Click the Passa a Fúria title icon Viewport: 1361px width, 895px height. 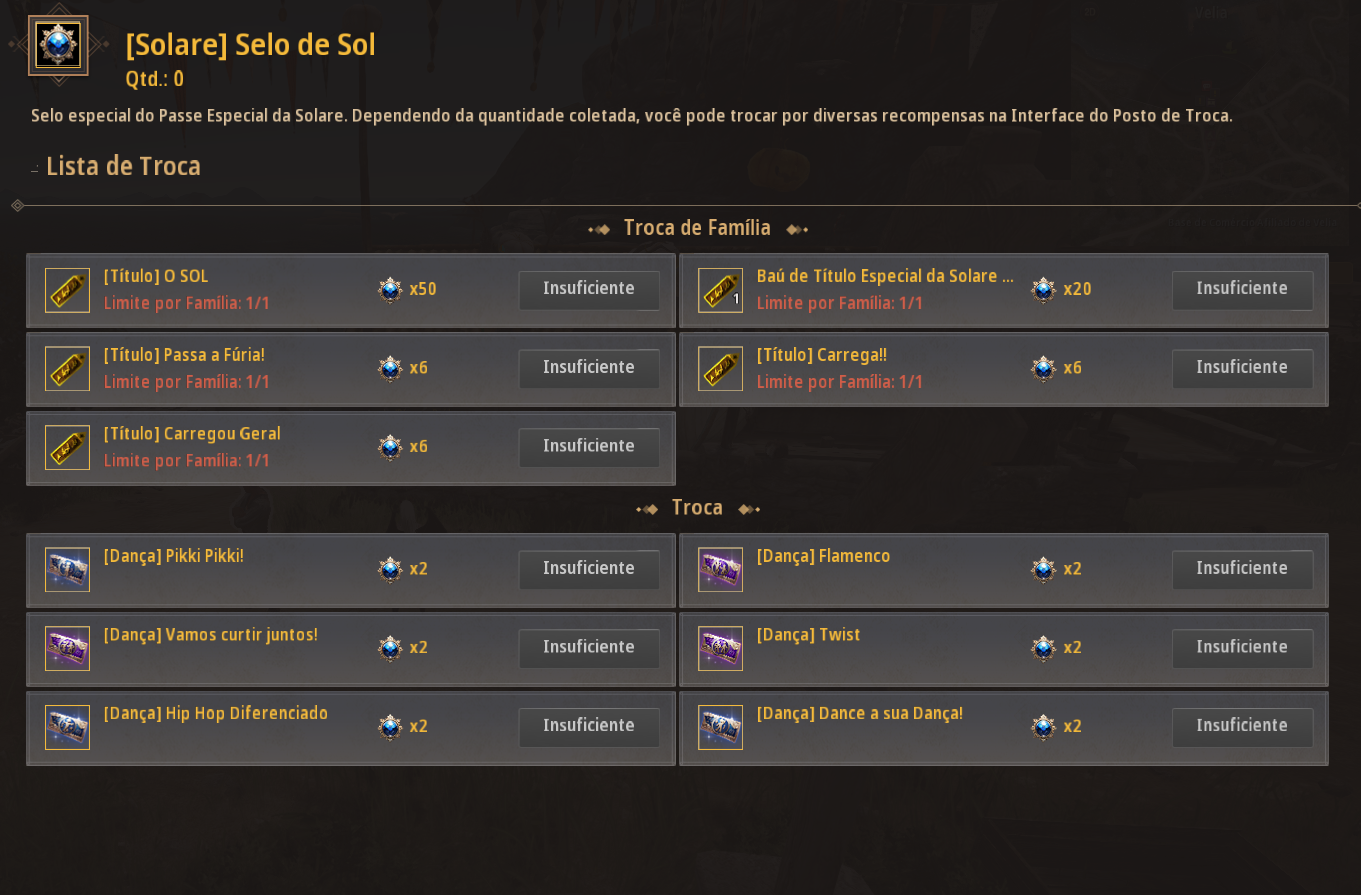67,369
